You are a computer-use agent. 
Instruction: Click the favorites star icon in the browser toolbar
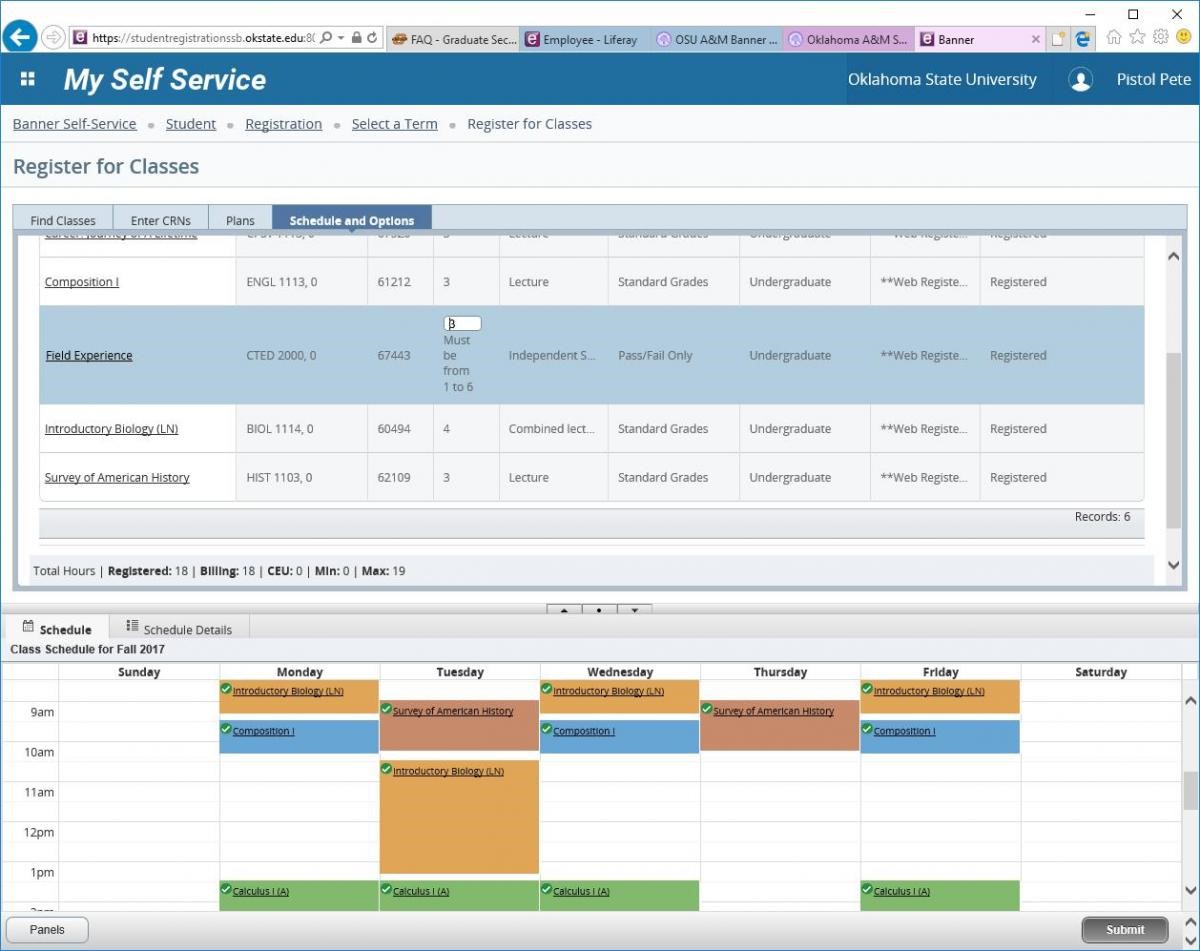1136,37
